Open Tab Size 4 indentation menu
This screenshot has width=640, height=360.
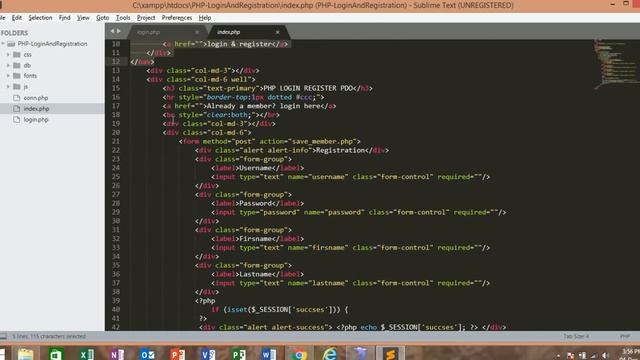(576, 336)
